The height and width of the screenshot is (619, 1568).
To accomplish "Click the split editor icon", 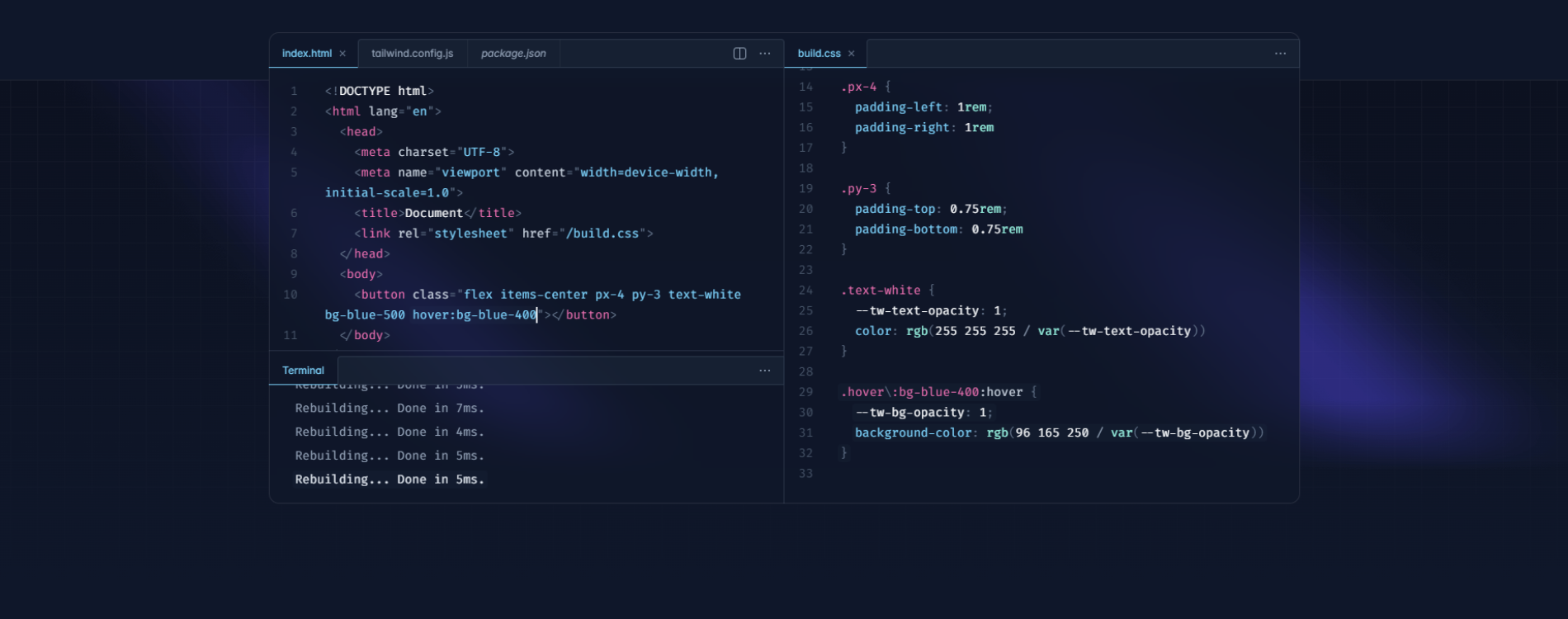I will [x=739, y=54].
